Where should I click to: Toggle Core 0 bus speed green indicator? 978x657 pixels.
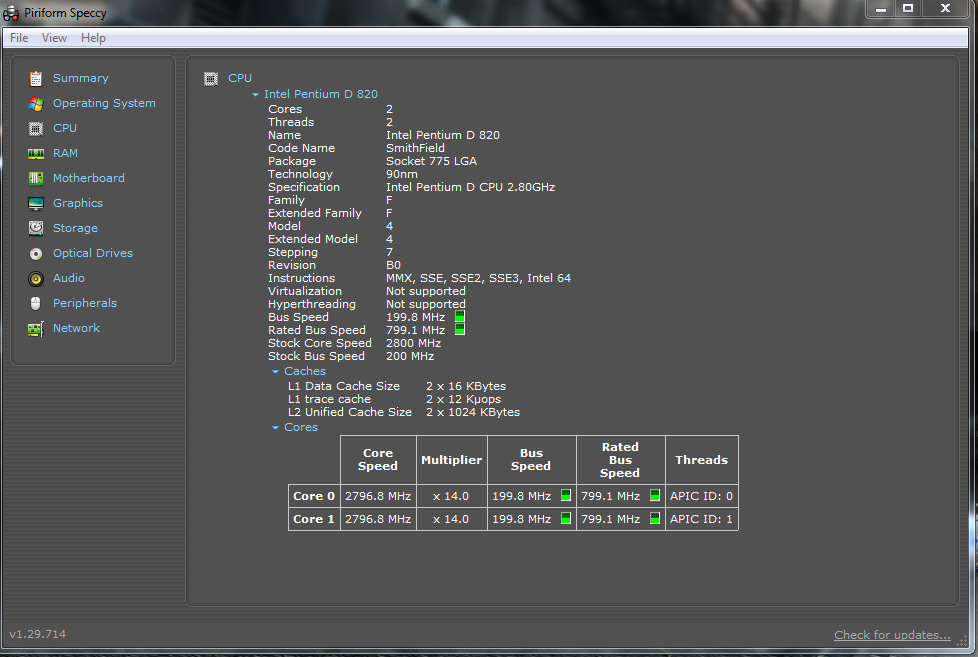[x=565, y=495]
